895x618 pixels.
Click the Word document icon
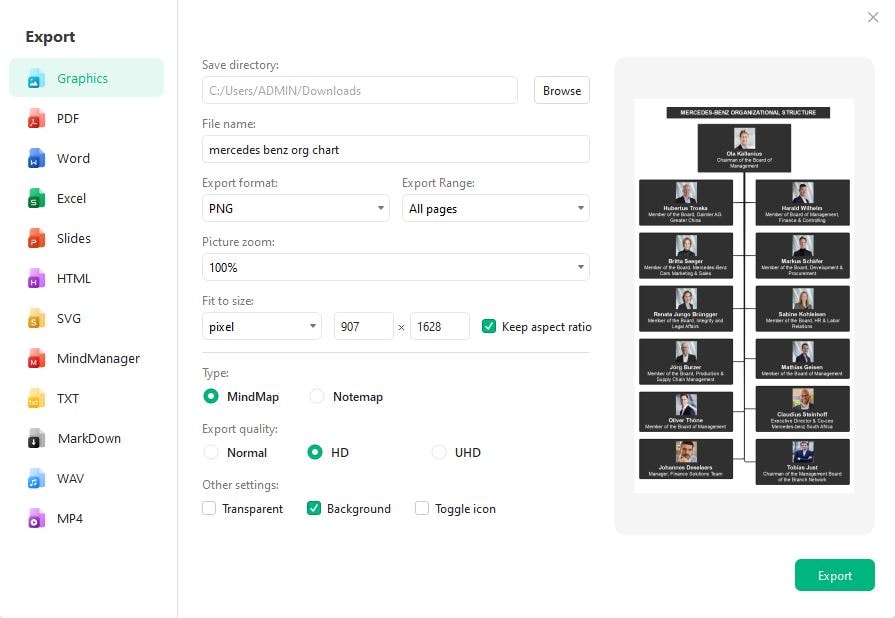(36, 159)
